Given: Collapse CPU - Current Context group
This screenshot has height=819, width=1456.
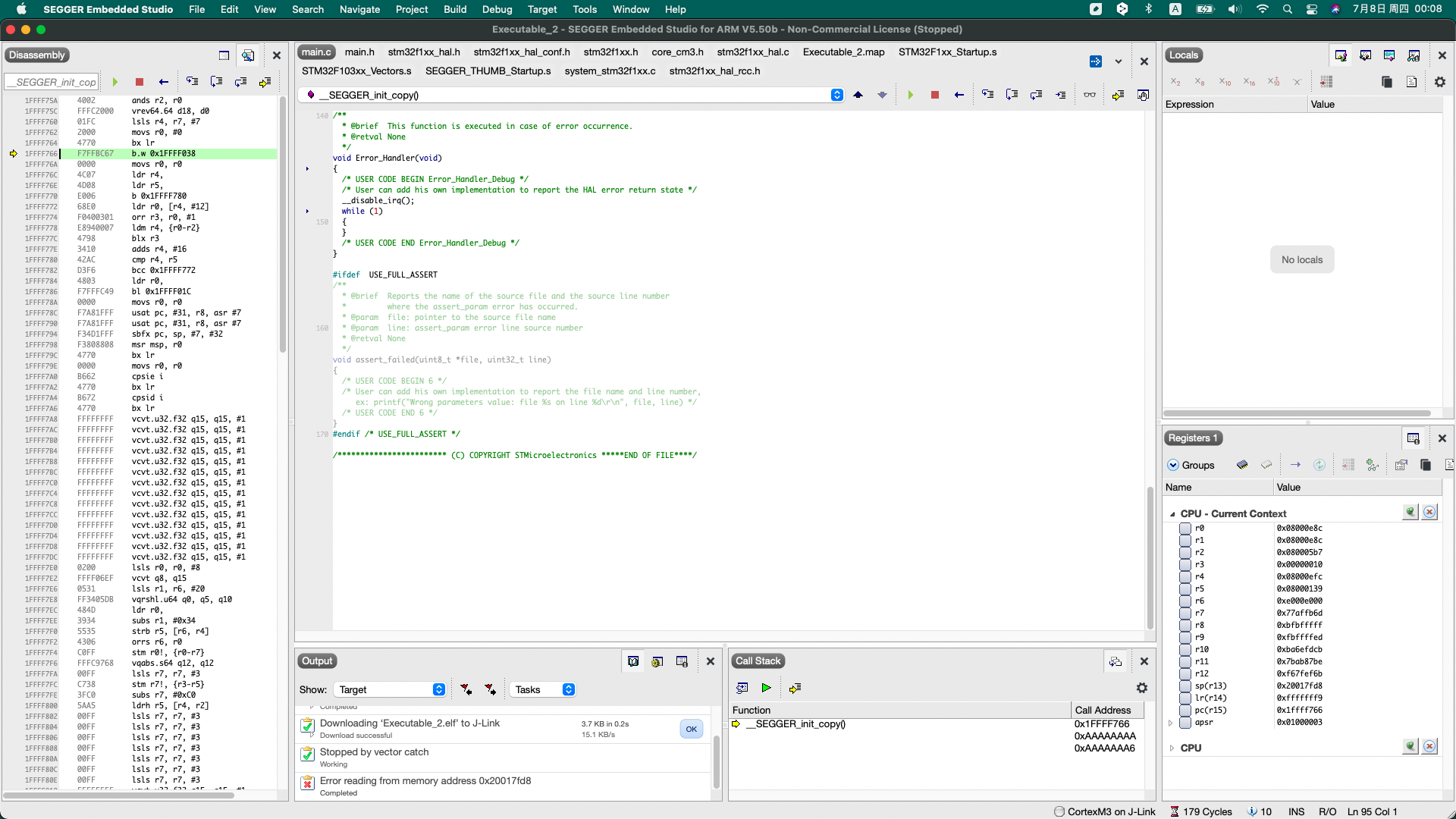Looking at the screenshot, I should point(1172,514).
